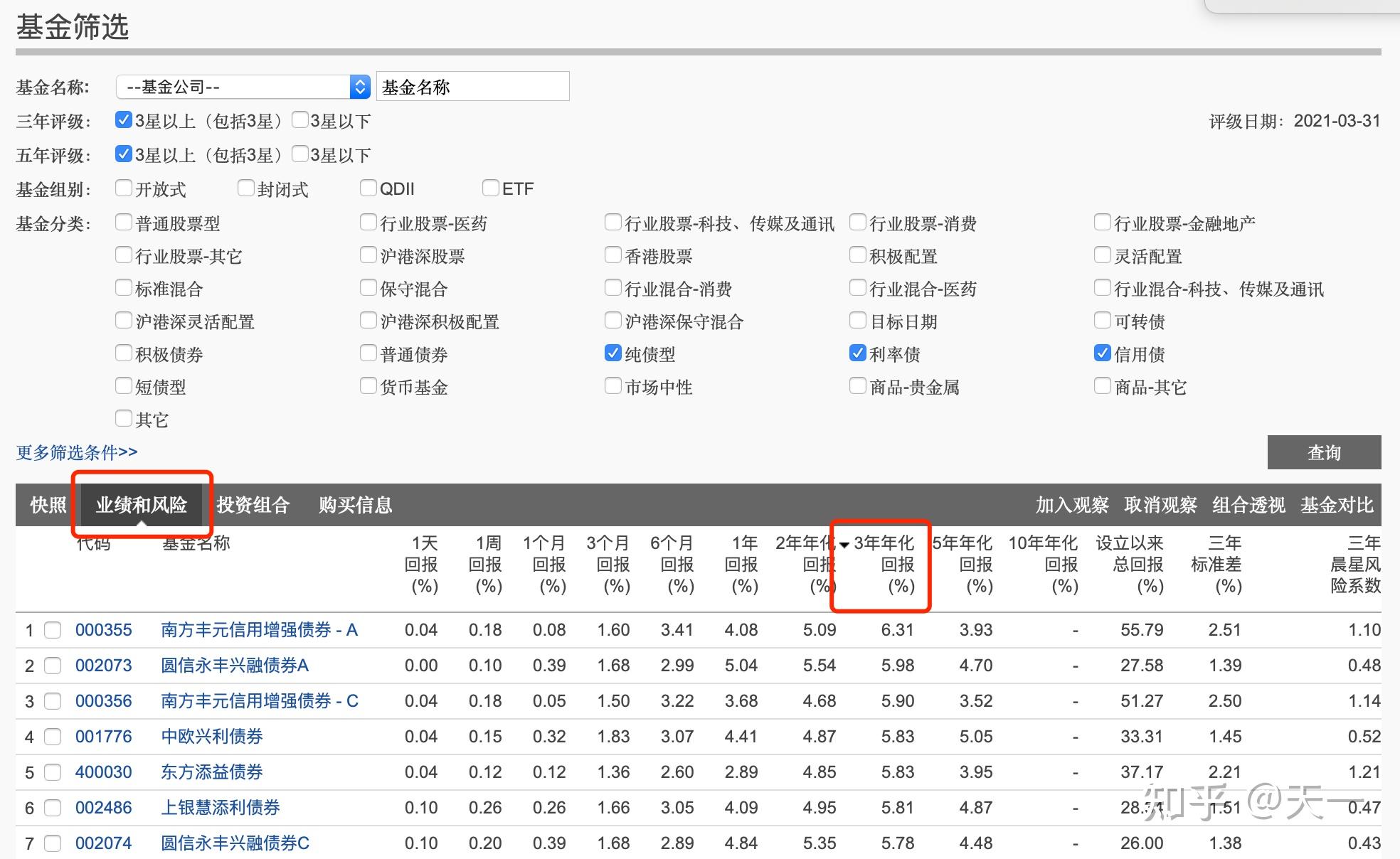Check the 市场中性 checkbox

tap(612, 385)
